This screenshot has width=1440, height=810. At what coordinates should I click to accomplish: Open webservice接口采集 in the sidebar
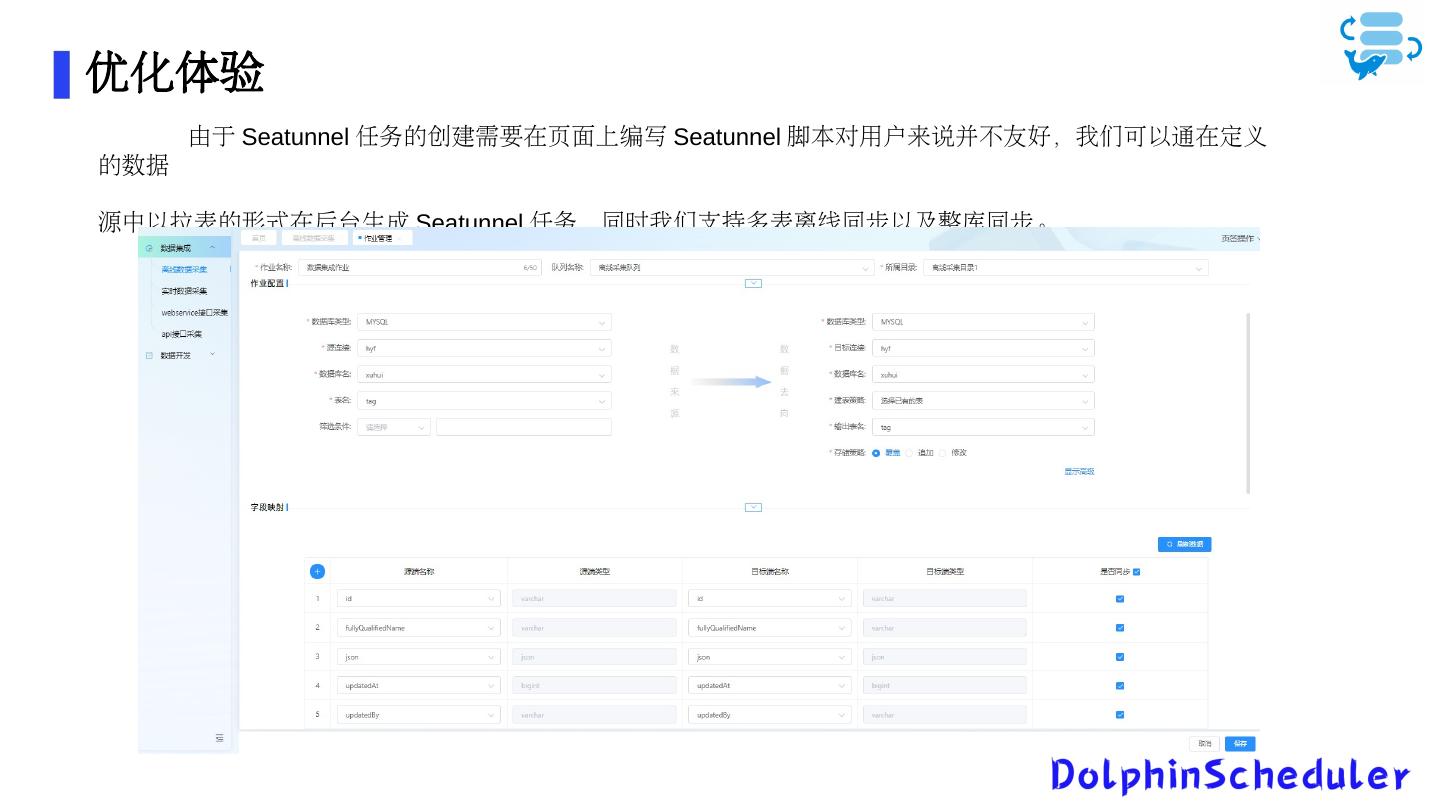(x=195, y=313)
